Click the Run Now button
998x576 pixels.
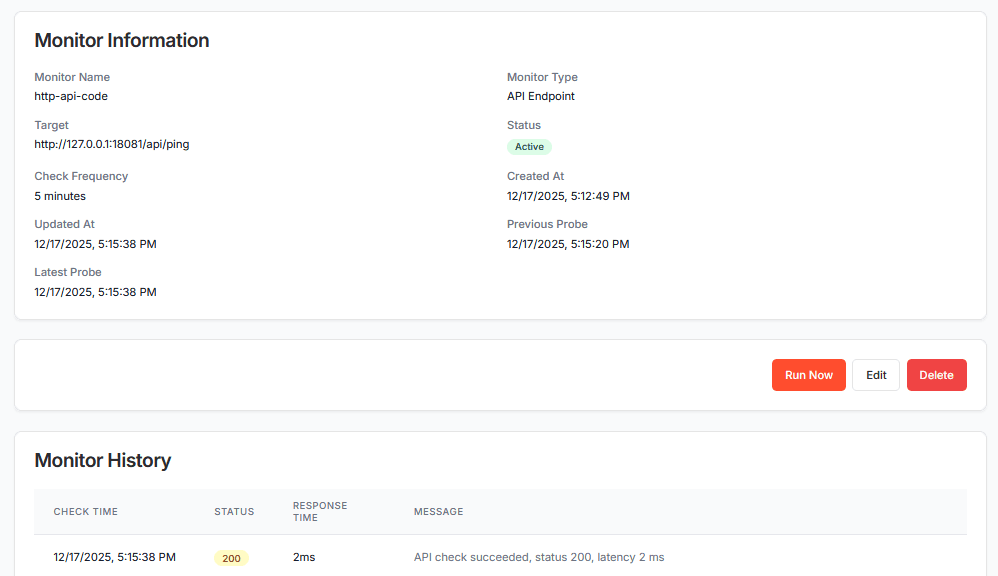pyautogui.click(x=808, y=374)
